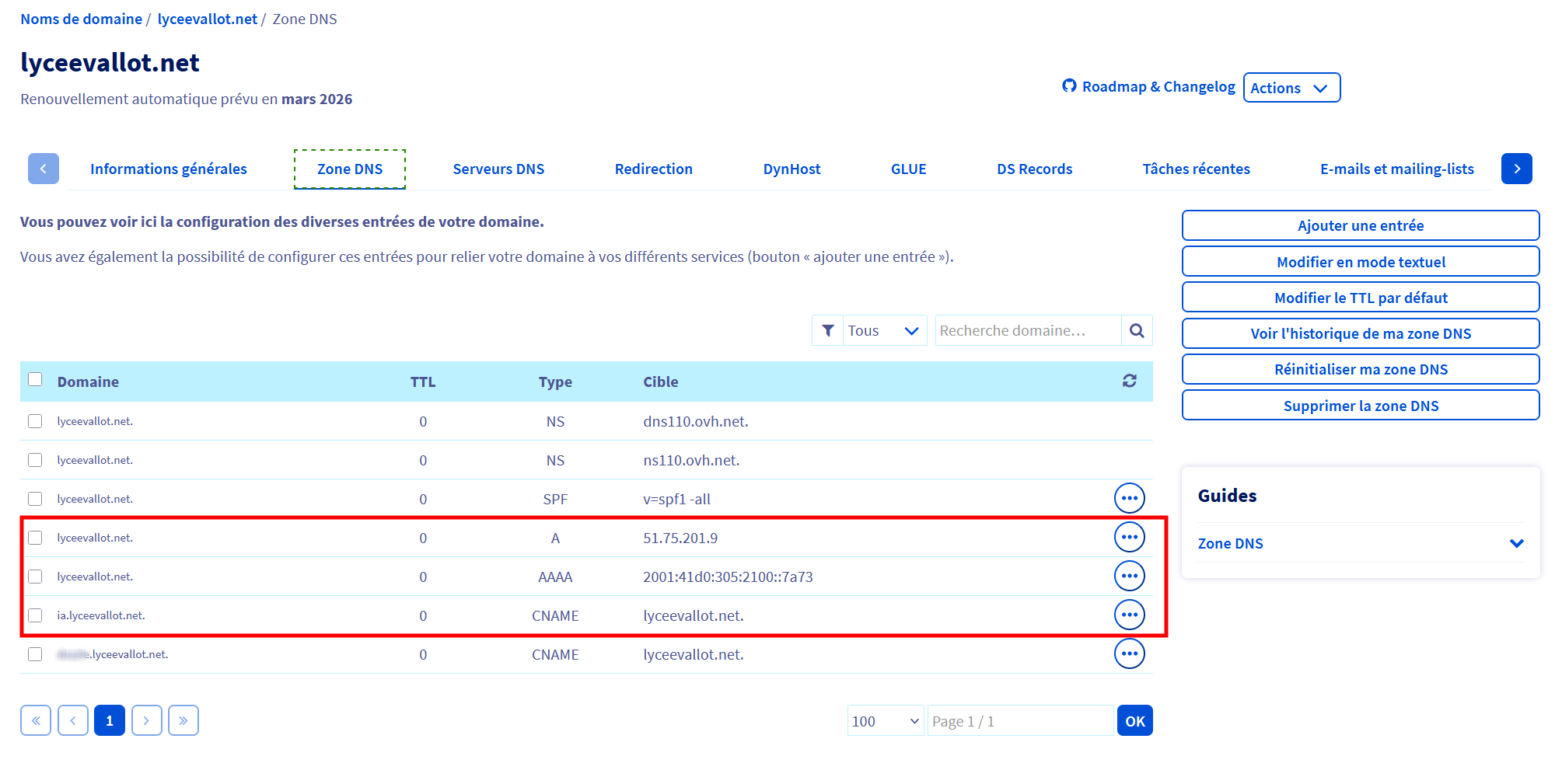Click Ajouter une entrée button
1562x784 pixels.
tap(1360, 226)
